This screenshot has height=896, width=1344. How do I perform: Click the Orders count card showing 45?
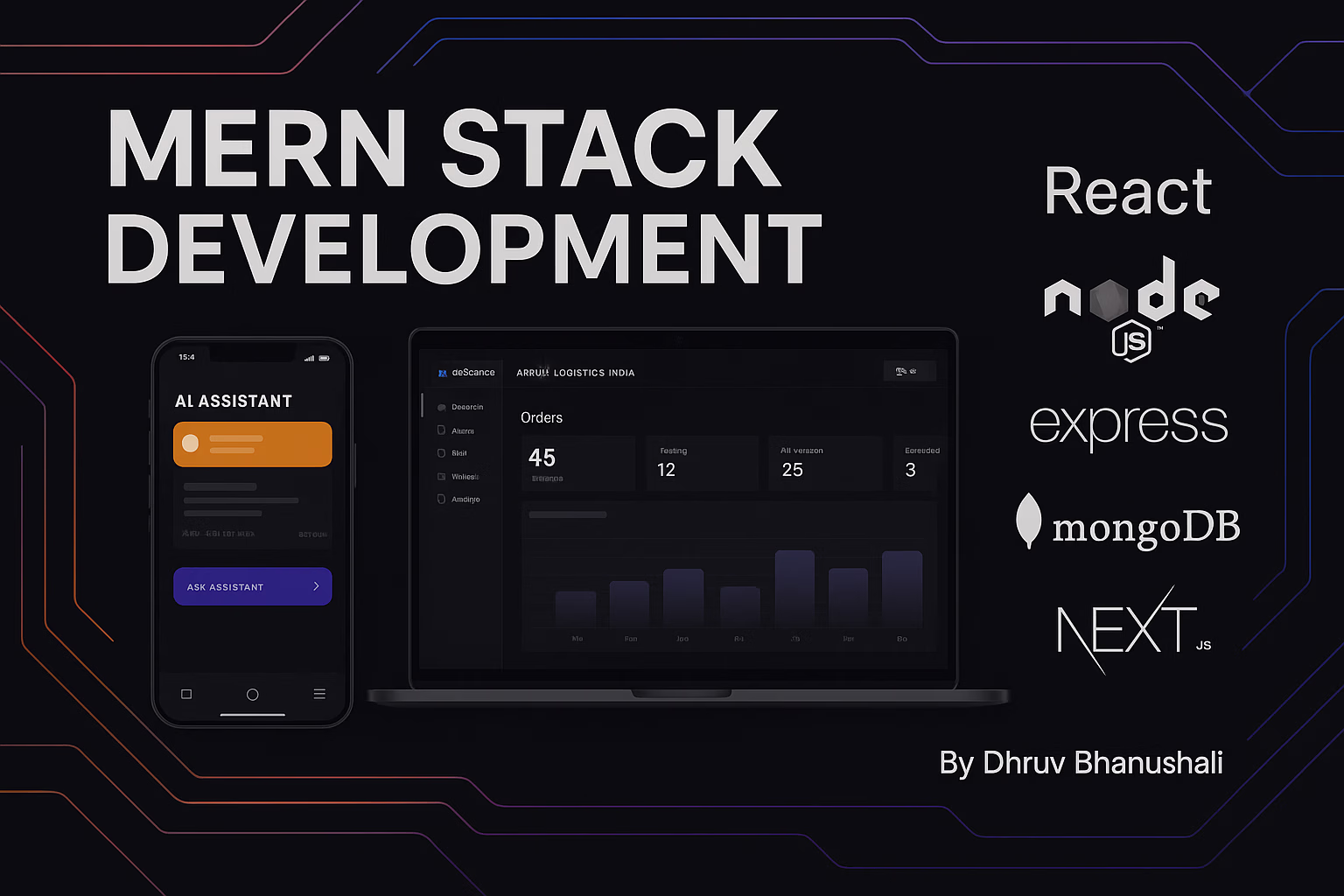577,463
